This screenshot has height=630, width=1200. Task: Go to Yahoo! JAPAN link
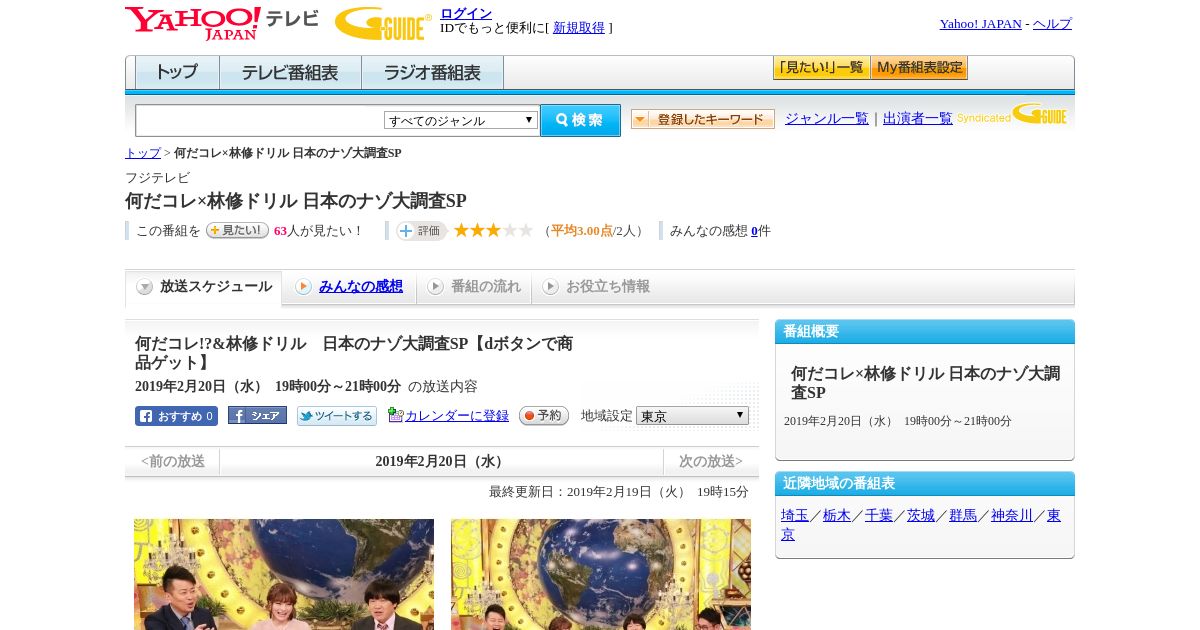coord(980,24)
